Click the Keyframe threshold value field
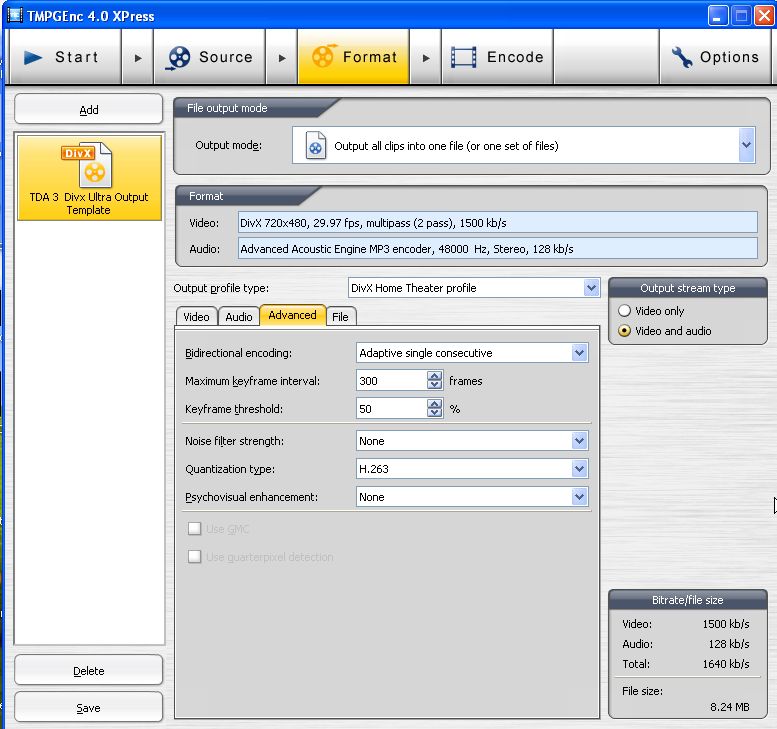This screenshot has width=777, height=729. (x=391, y=409)
